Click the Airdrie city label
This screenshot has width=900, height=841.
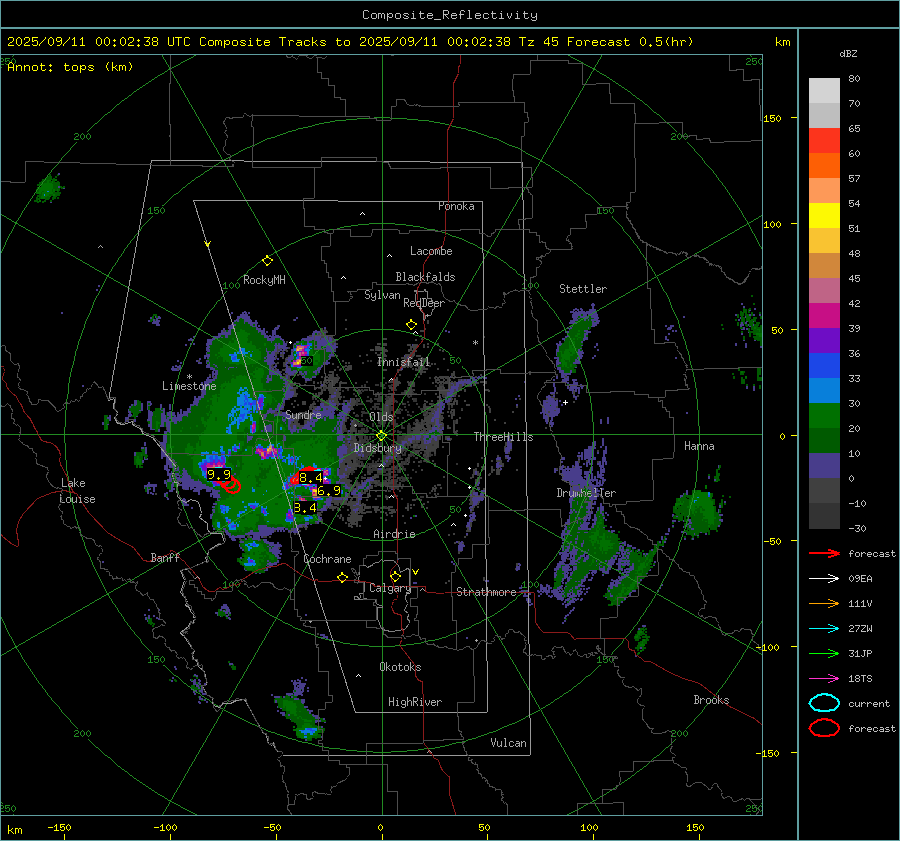tap(394, 534)
